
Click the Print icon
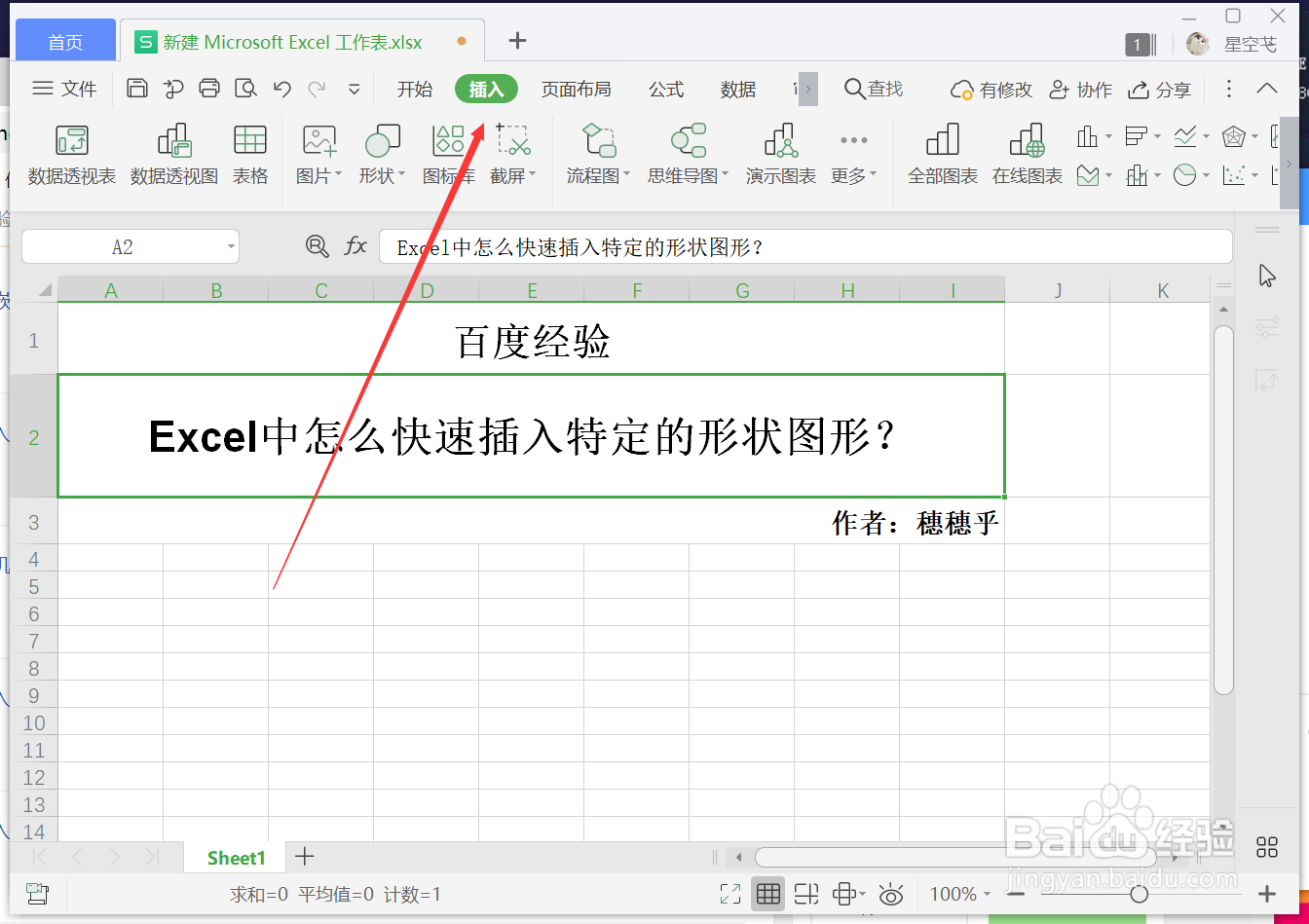pyautogui.click(x=209, y=89)
